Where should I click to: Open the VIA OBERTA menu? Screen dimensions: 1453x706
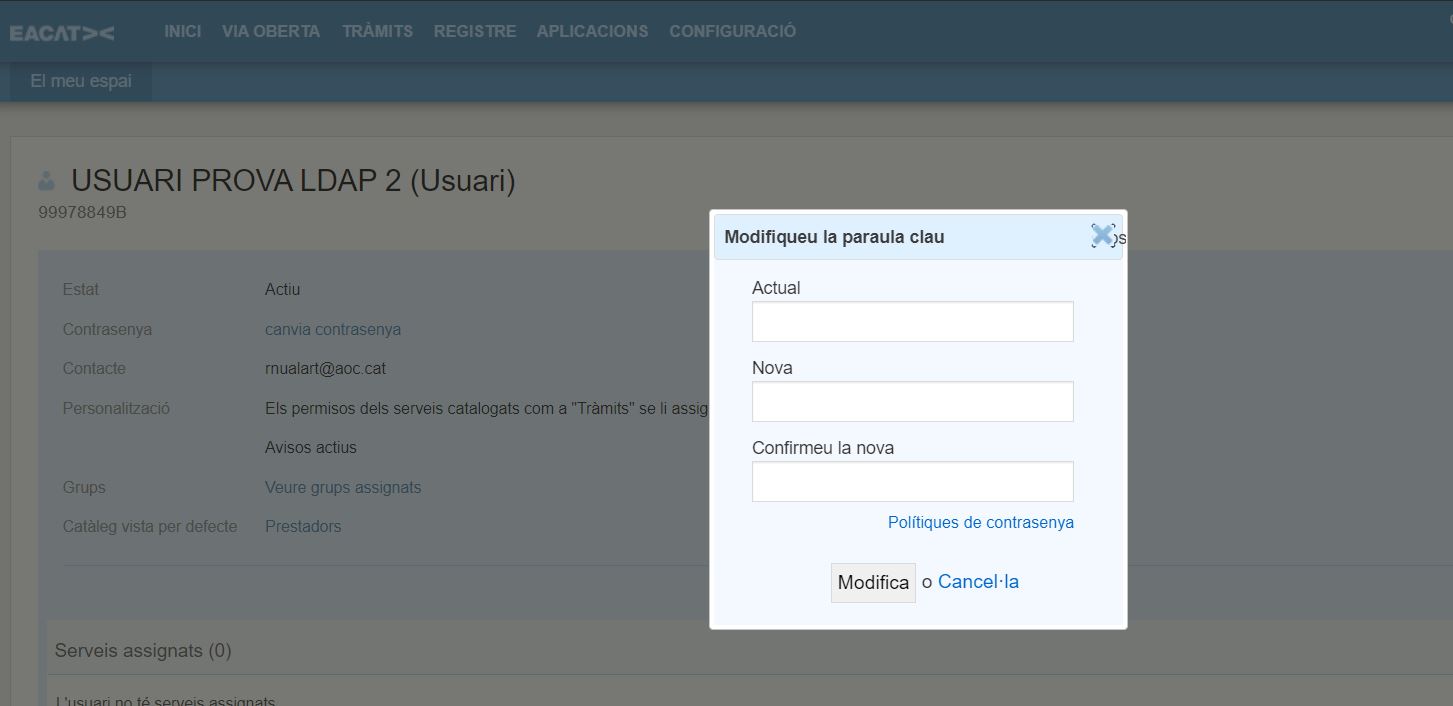pyautogui.click(x=271, y=31)
